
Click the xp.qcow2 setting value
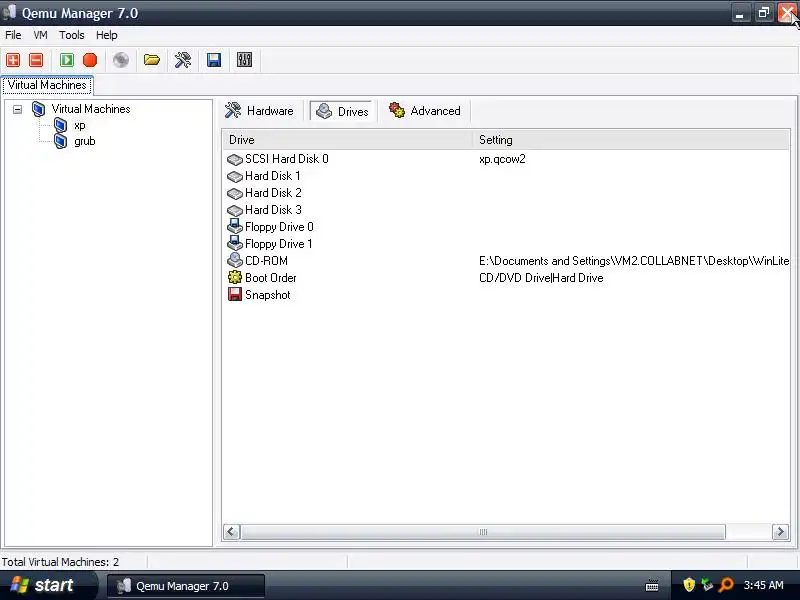coord(502,159)
